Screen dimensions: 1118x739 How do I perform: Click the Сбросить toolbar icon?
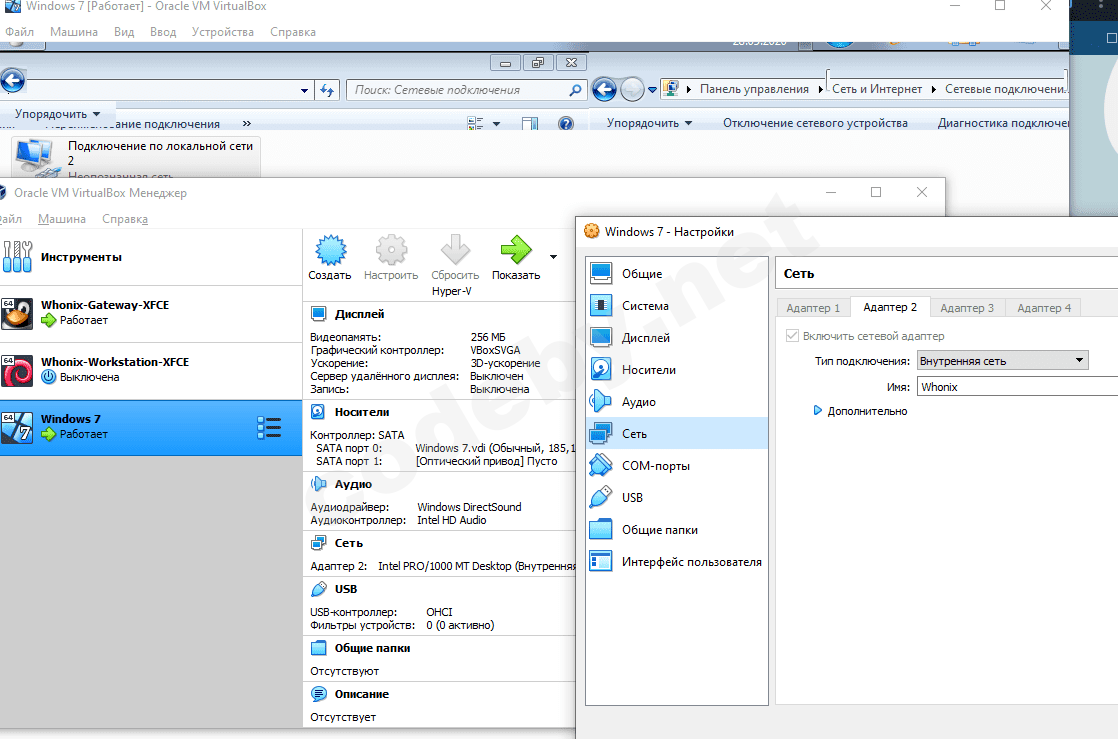coord(455,251)
